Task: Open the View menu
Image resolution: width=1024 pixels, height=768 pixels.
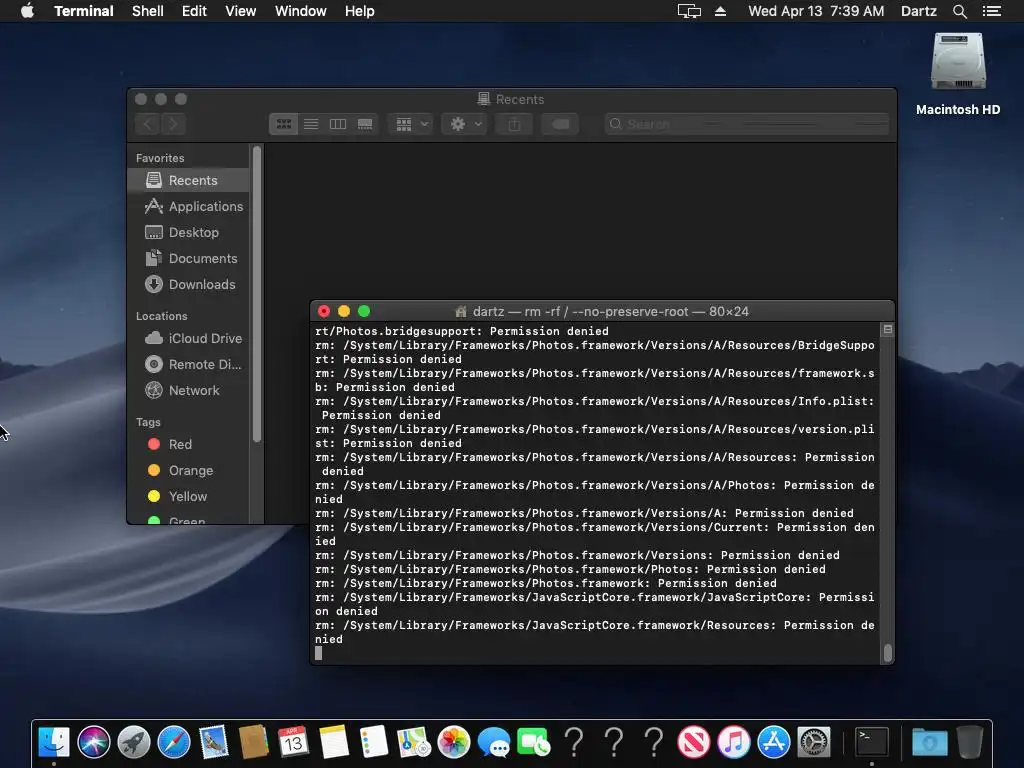Action: pyautogui.click(x=240, y=11)
